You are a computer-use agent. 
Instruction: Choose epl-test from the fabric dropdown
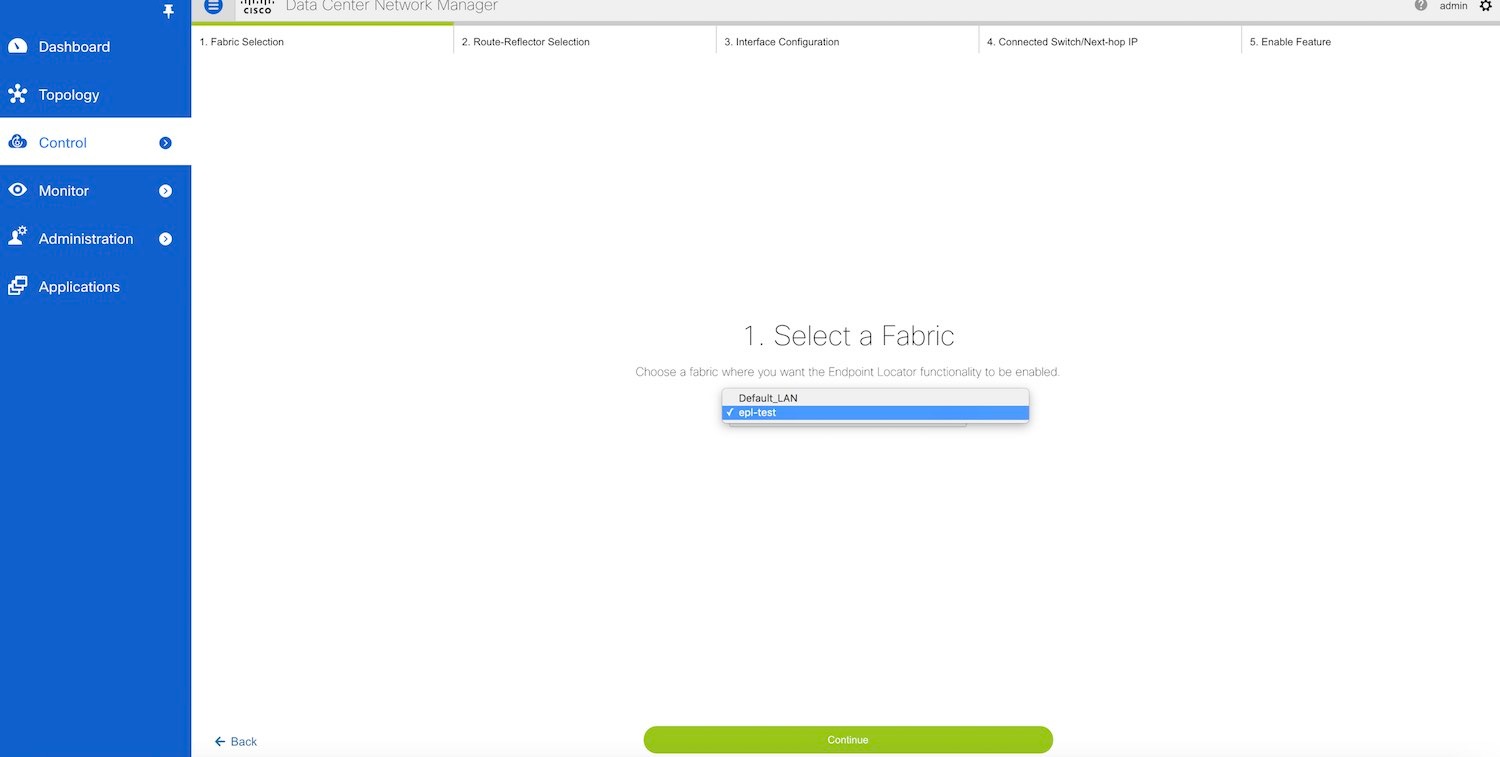coord(875,413)
